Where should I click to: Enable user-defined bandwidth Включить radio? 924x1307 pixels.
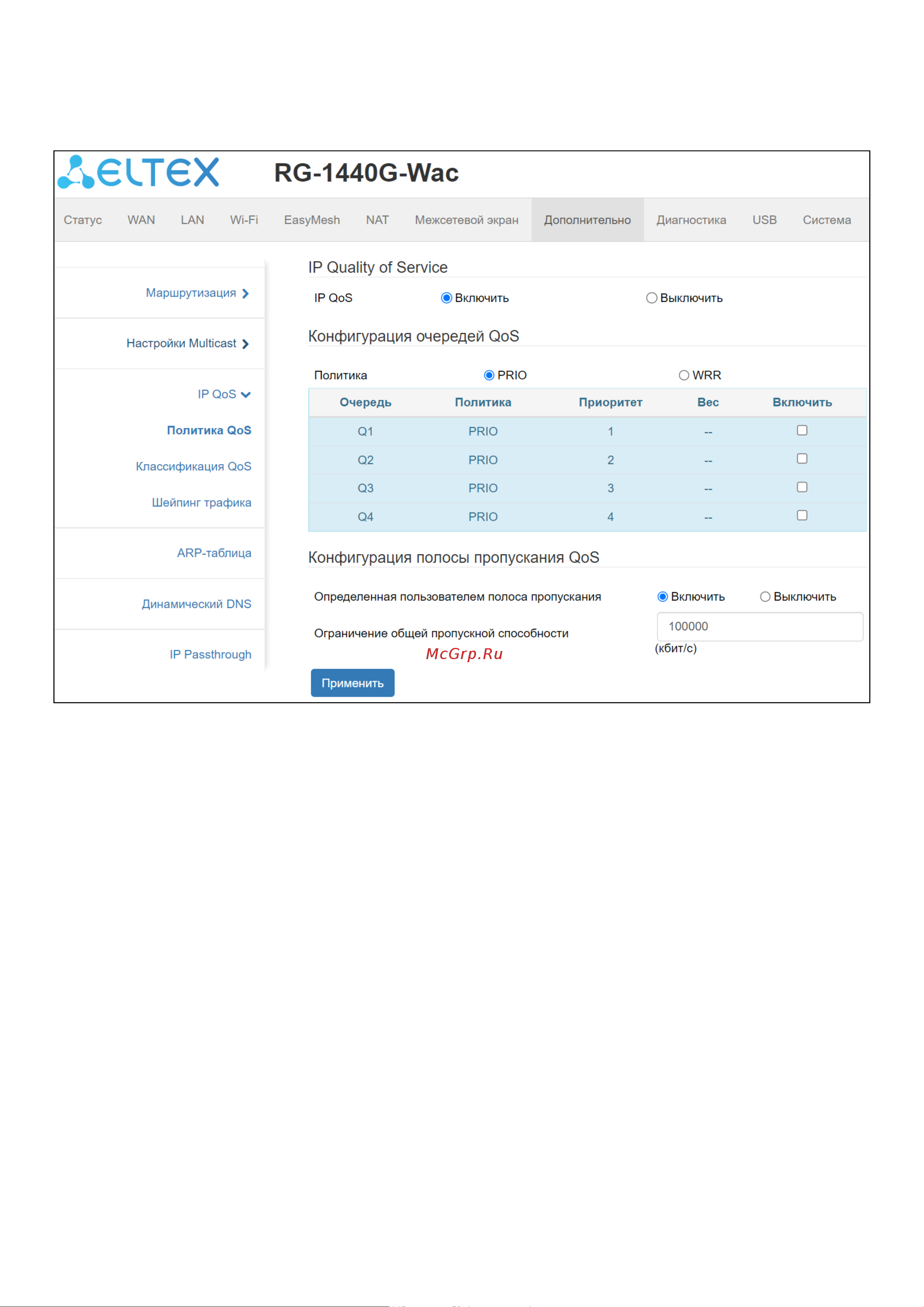(663, 597)
